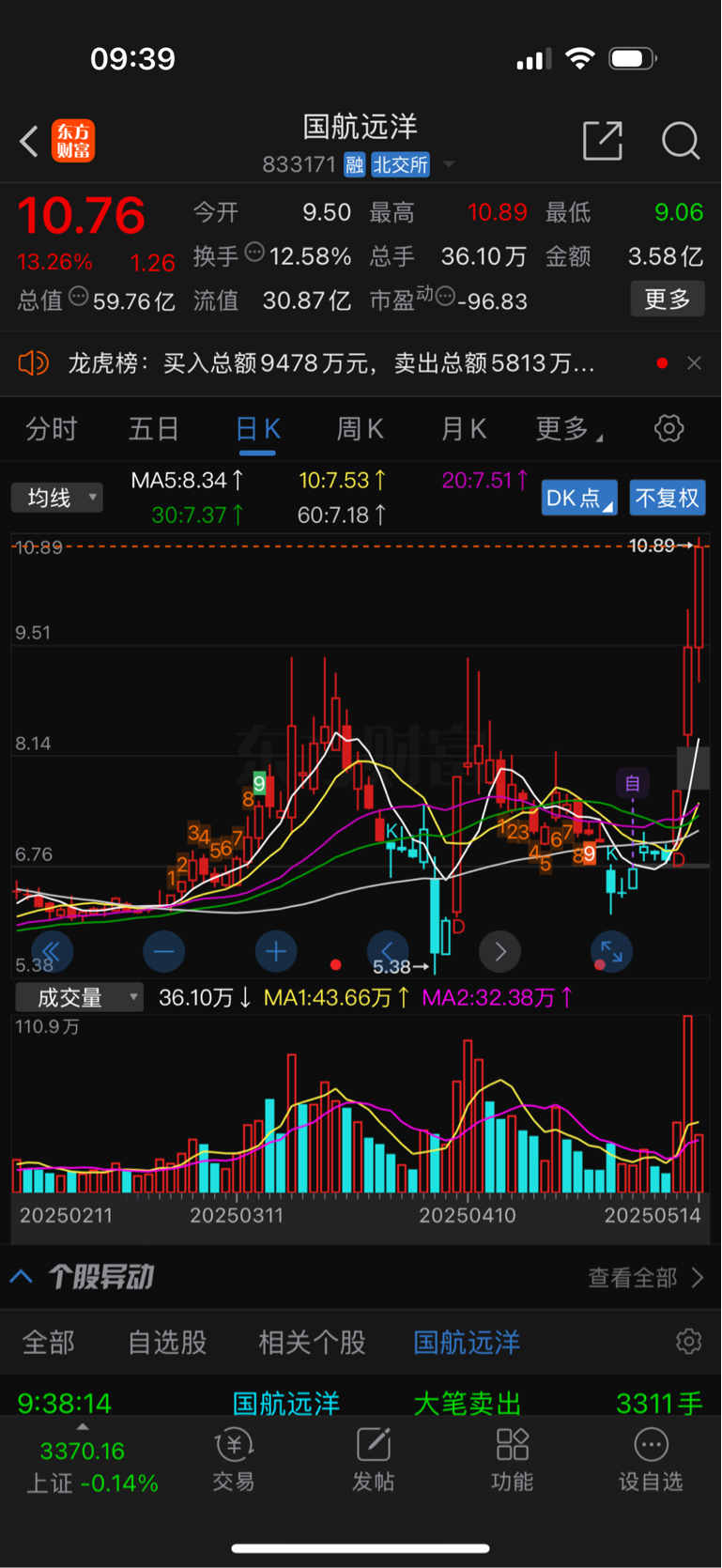Tap the 5.38 low price label

(400, 966)
